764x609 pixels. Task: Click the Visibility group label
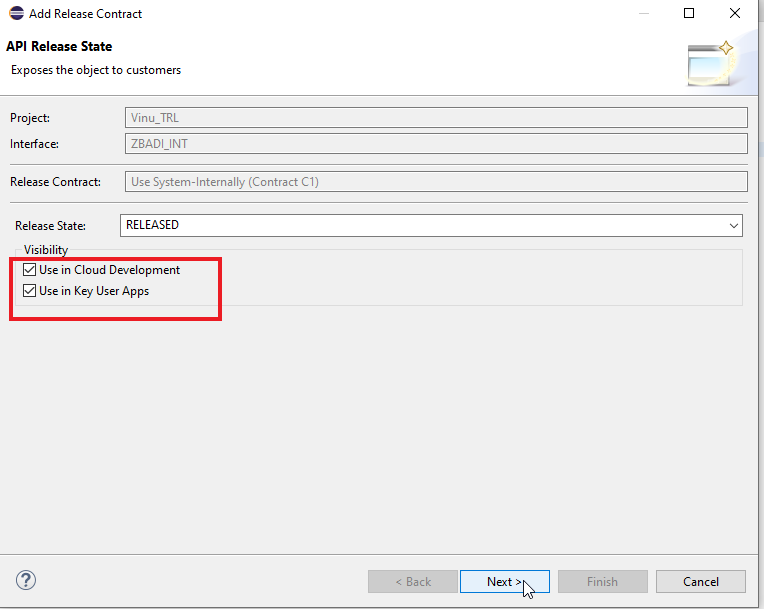46,250
